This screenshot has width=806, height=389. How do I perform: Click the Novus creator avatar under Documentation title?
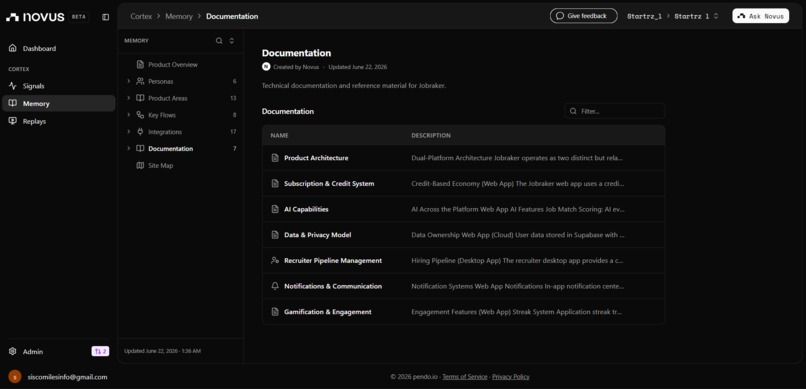click(x=266, y=67)
